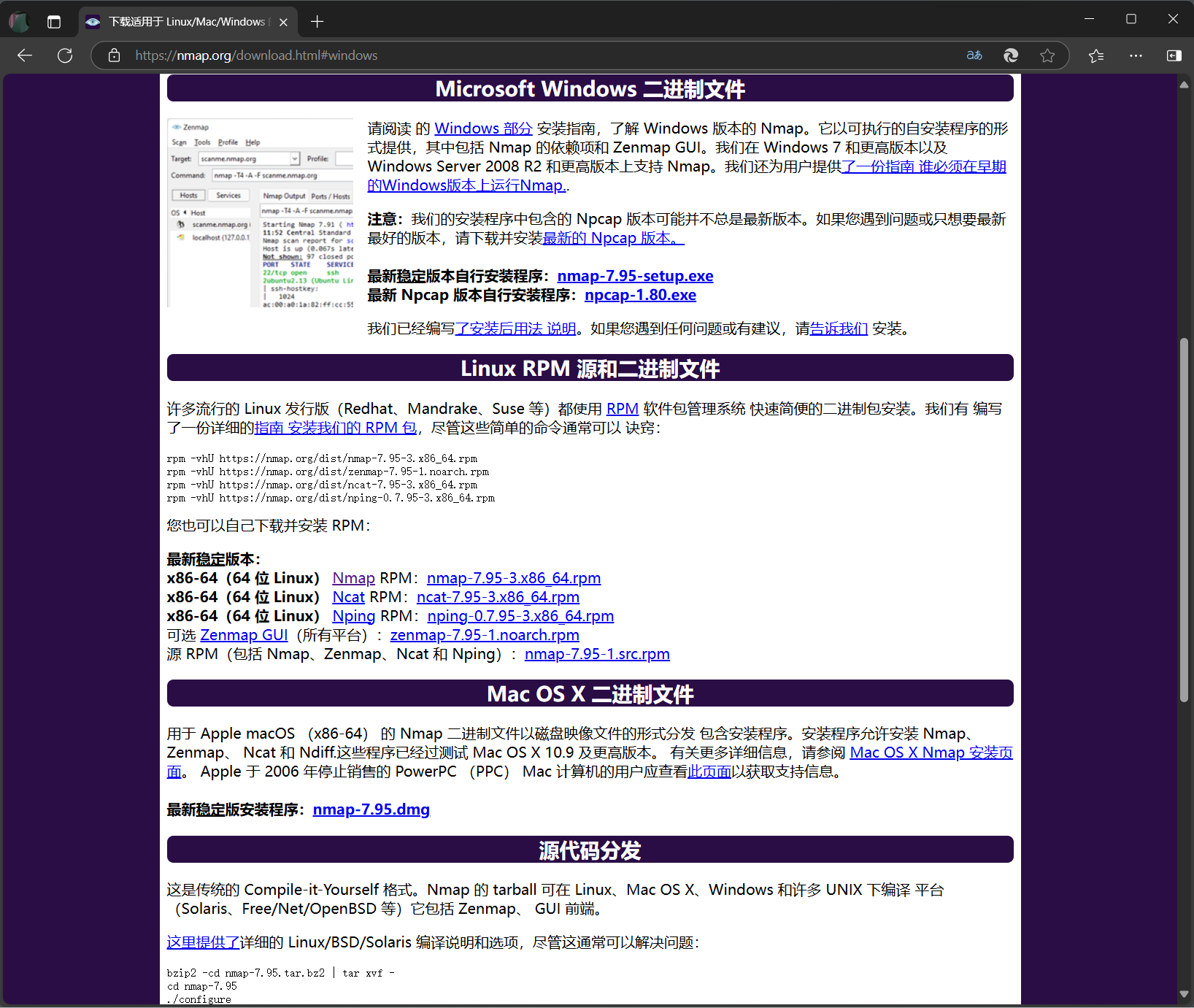The image size is (1194, 1008).
Task: Open the 这里提供了 compile instructions link
Action: 203,942
